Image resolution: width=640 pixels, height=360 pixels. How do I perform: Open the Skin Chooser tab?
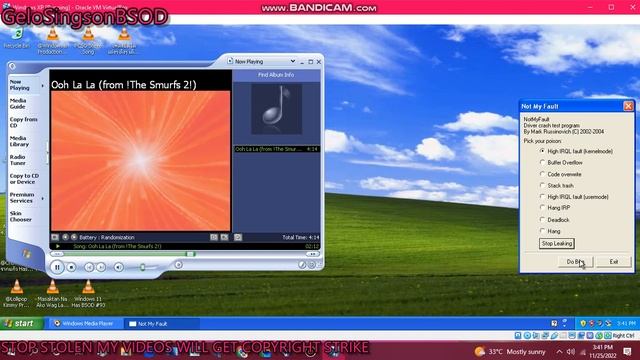[20, 216]
